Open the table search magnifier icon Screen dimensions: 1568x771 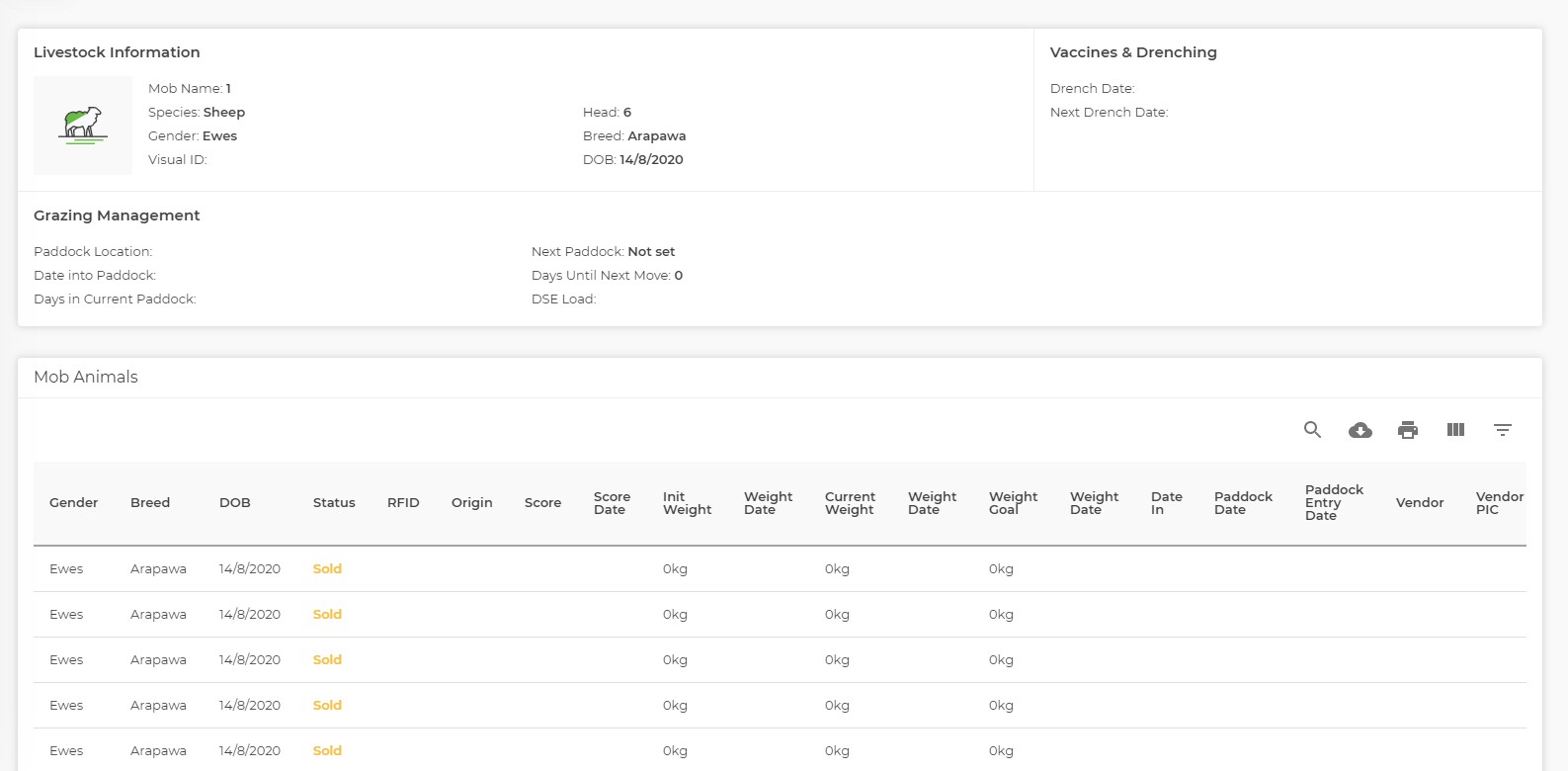(1312, 430)
